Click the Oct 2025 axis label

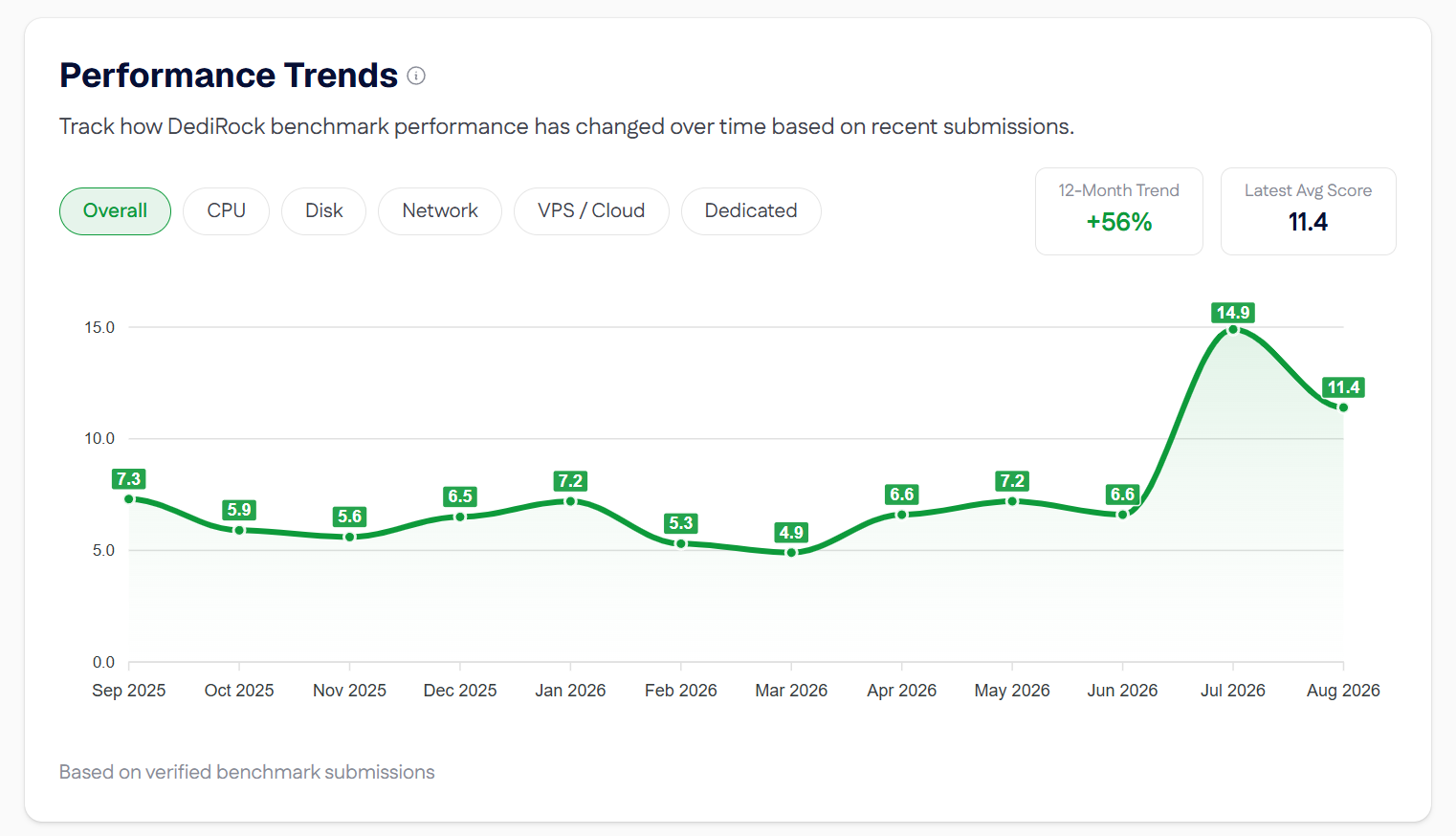239,691
